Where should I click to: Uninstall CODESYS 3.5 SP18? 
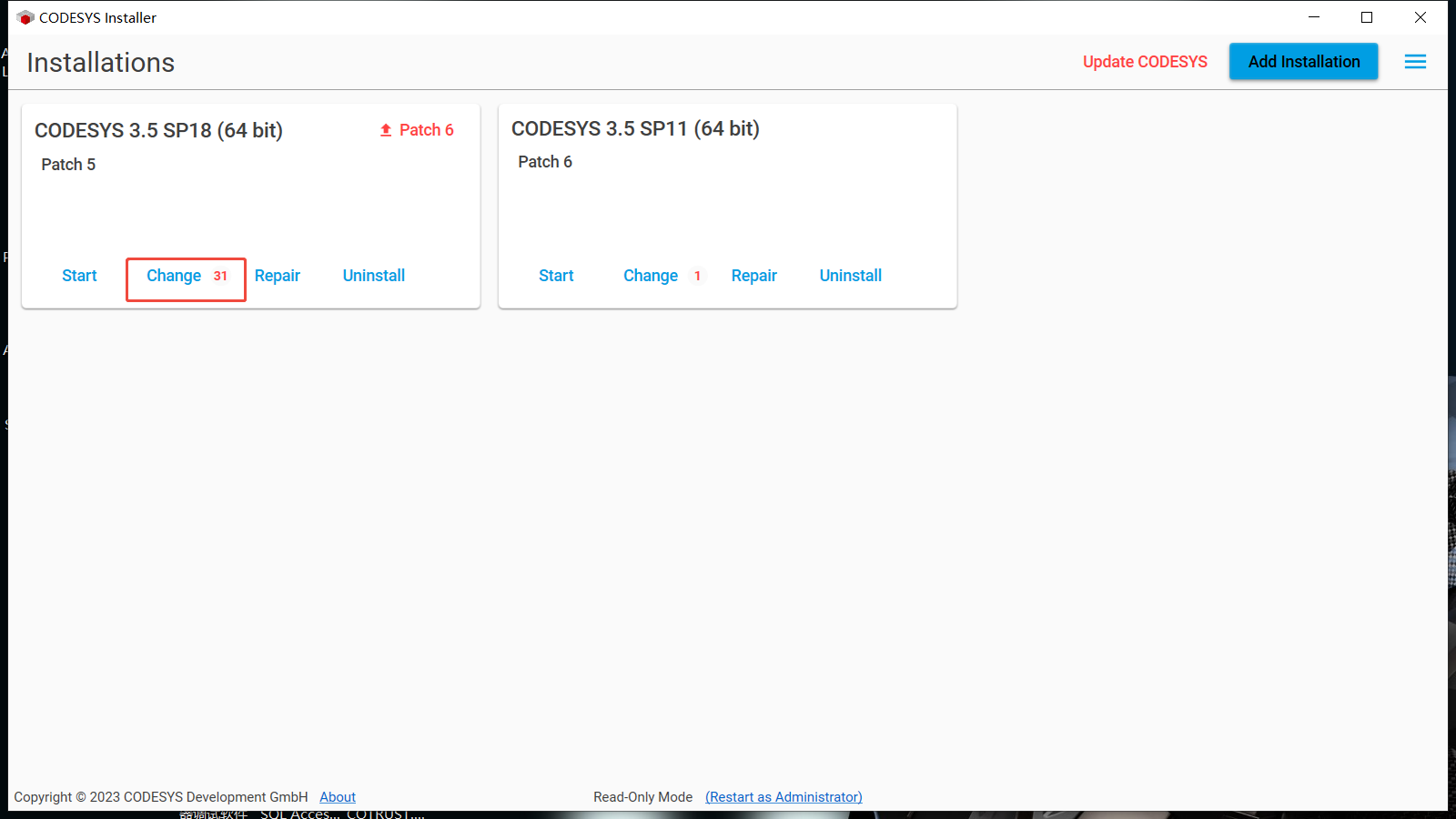click(374, 276)
